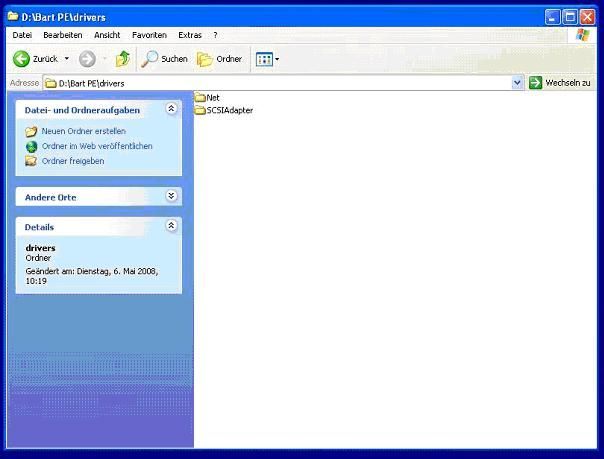604x459 pixels.
Task: Click the Wechseln zu go button
Action: 560,83
